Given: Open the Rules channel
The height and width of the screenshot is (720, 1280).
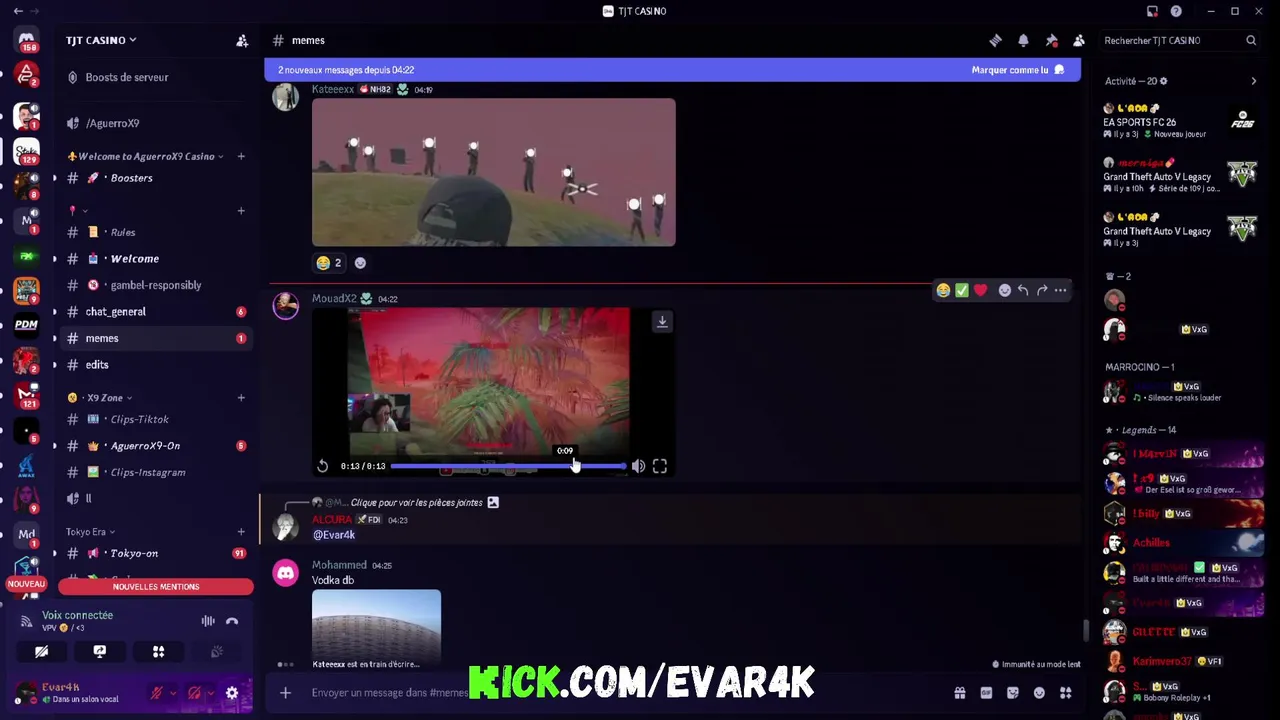Looking at the screenshot, I should (x=155, y=232).
